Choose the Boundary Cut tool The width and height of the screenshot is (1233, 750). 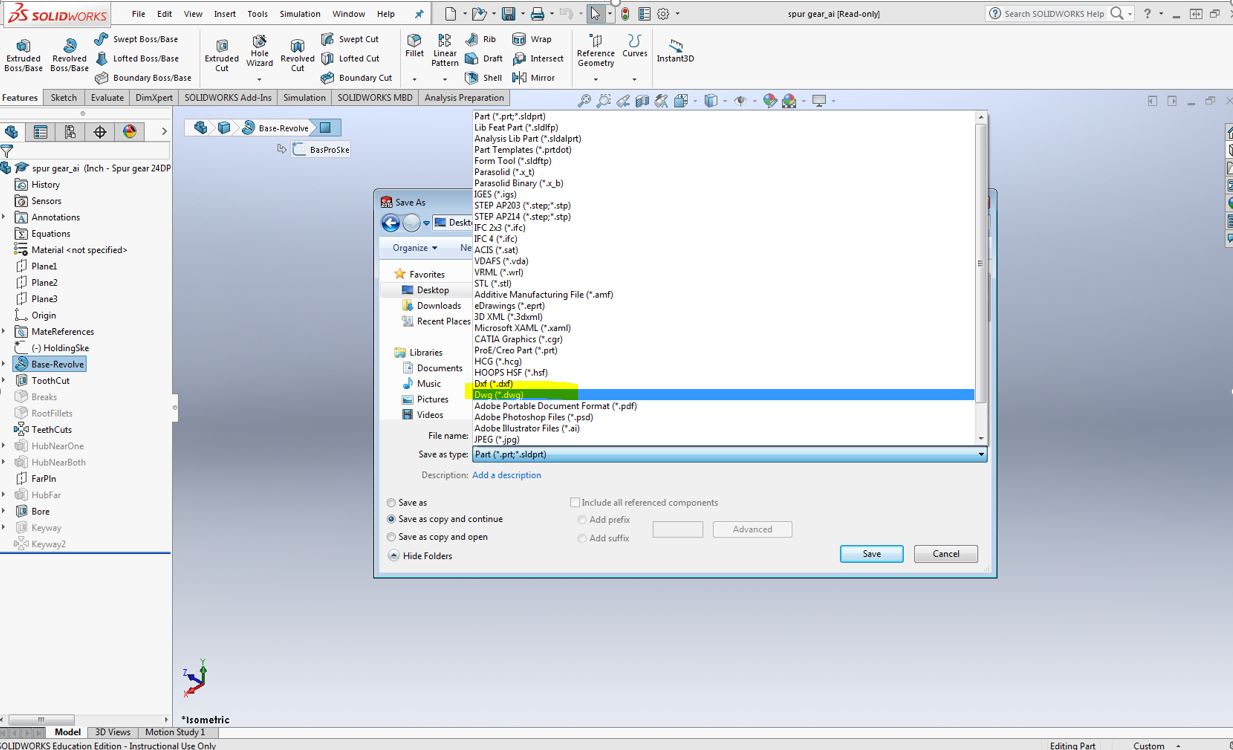coord(356,77)
